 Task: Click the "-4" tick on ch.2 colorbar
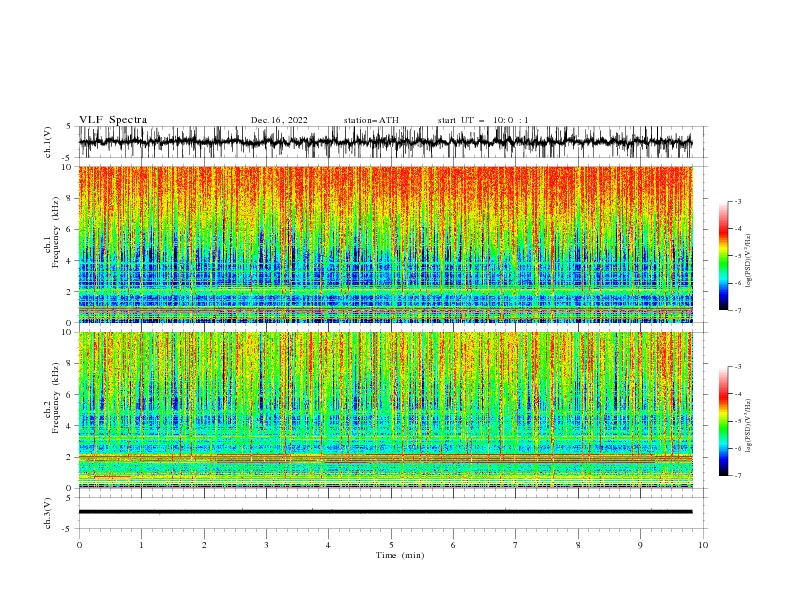click(737, 394)
